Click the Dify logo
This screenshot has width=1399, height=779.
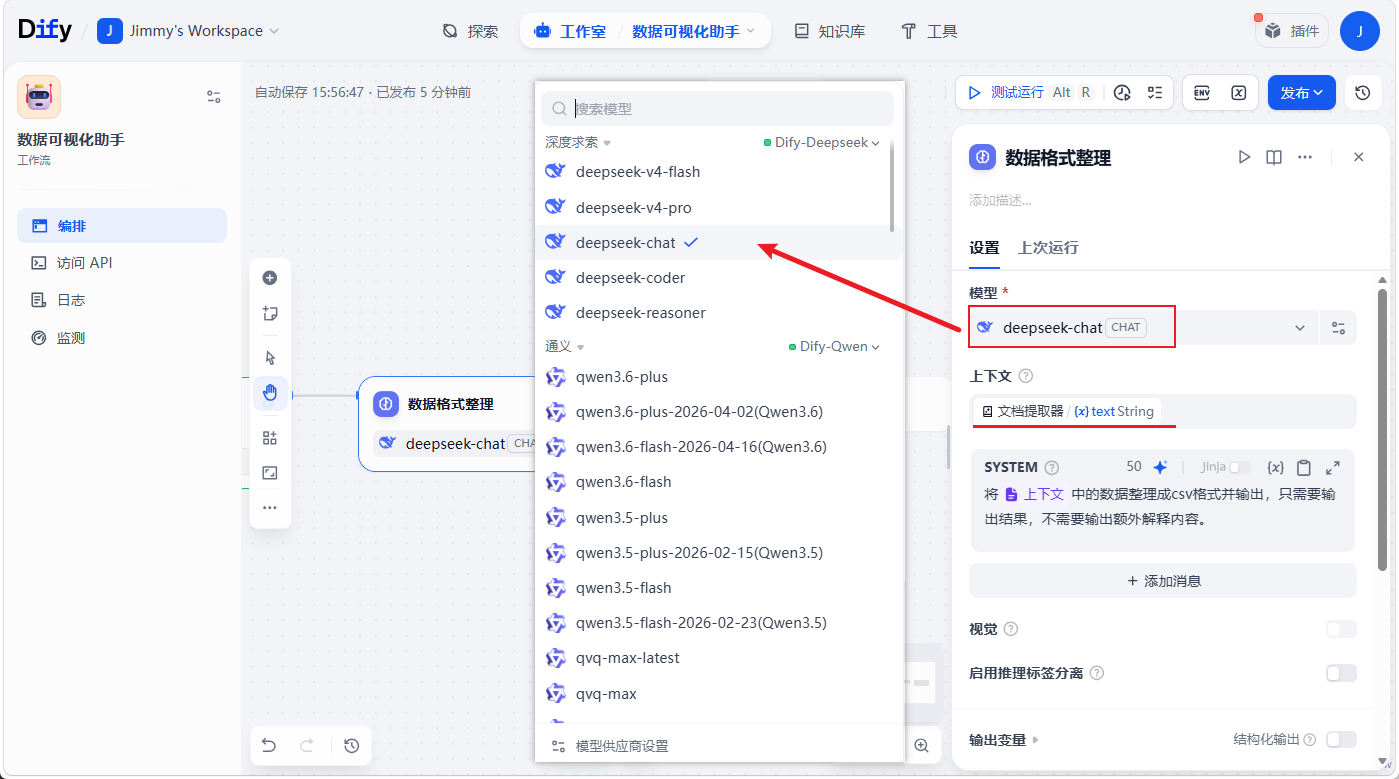click(x=45, y=30)
